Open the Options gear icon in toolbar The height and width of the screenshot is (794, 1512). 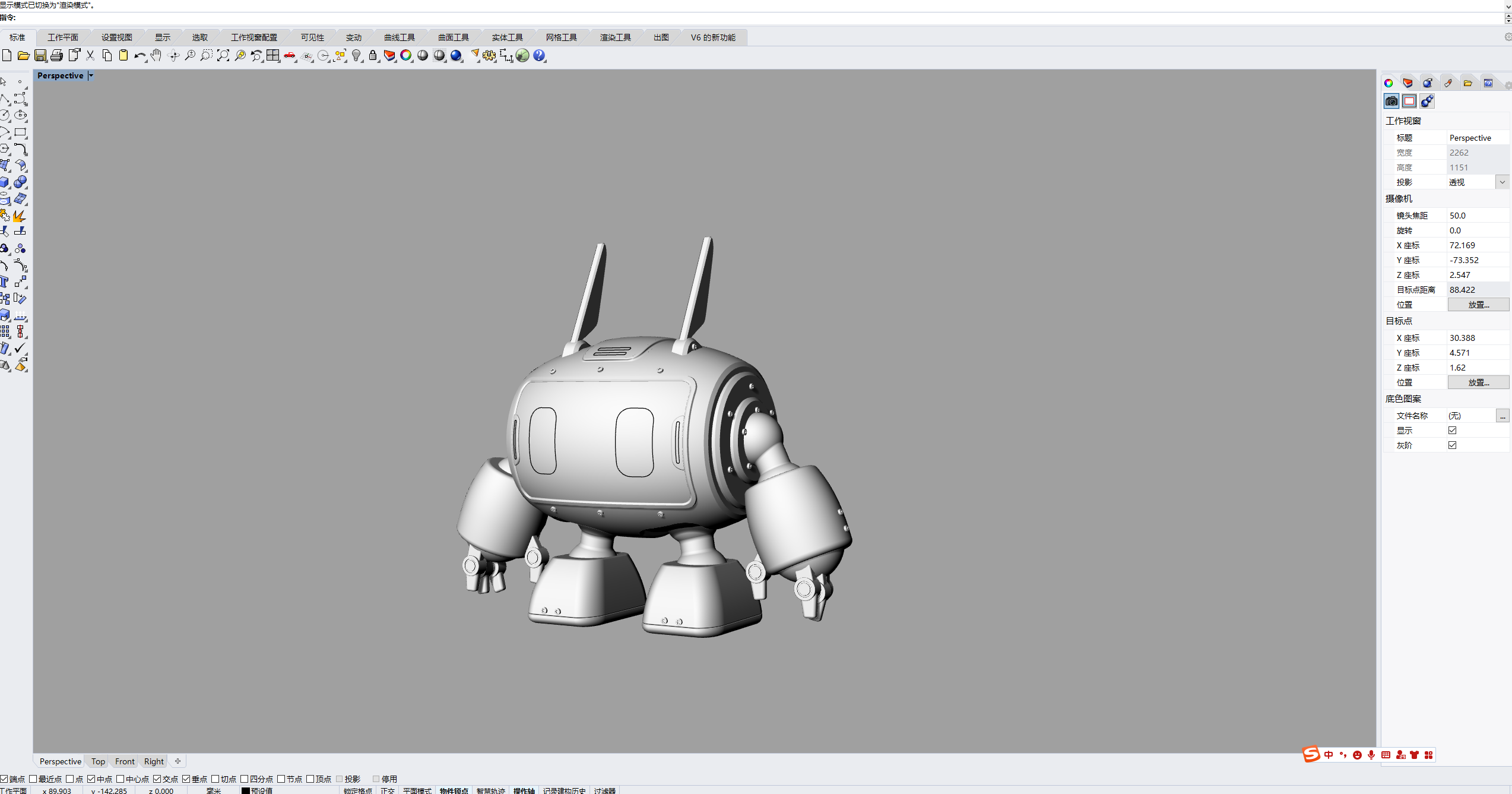pyautogui.click(x=489, y=55)
